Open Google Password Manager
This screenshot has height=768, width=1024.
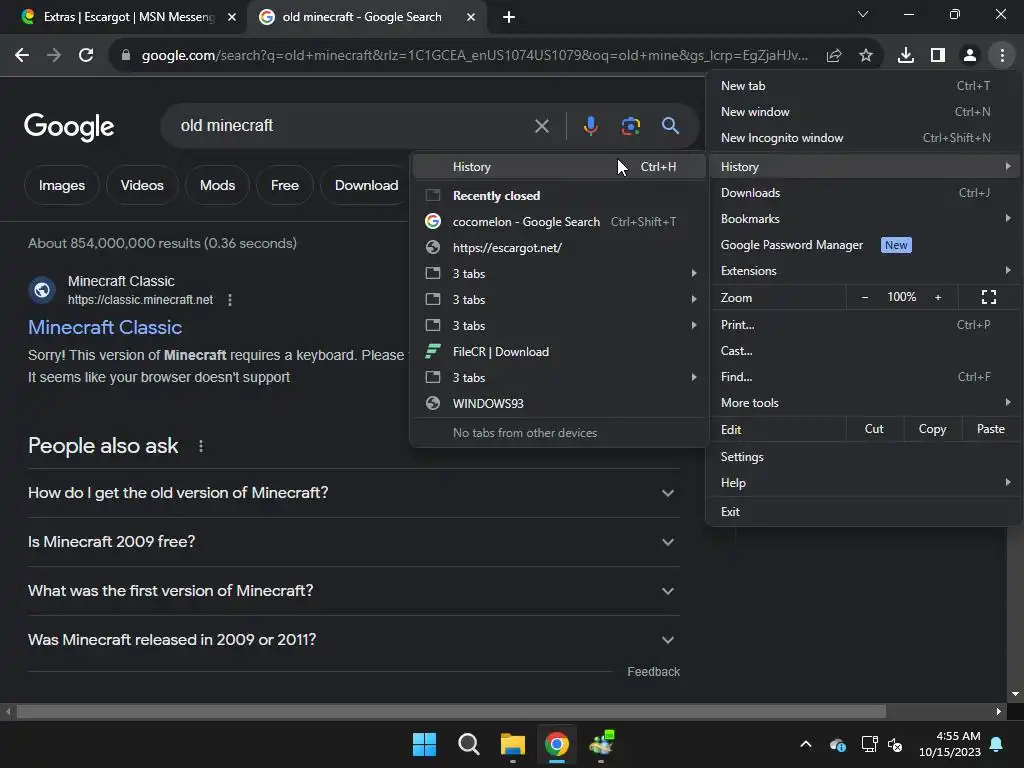pyautogui.click(x=864, y=245)
